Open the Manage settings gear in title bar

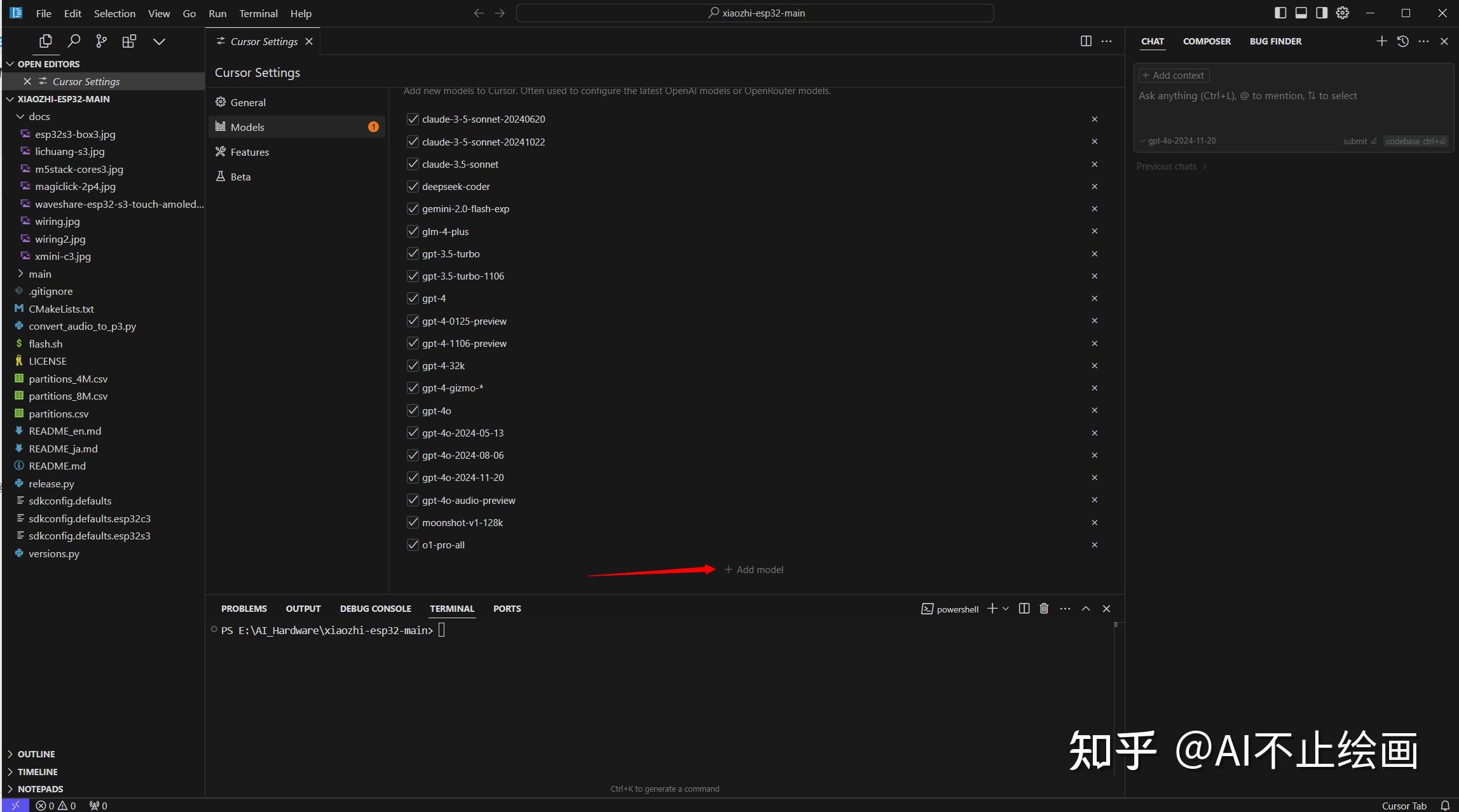pyautogui.click(x=1343, y=12)
